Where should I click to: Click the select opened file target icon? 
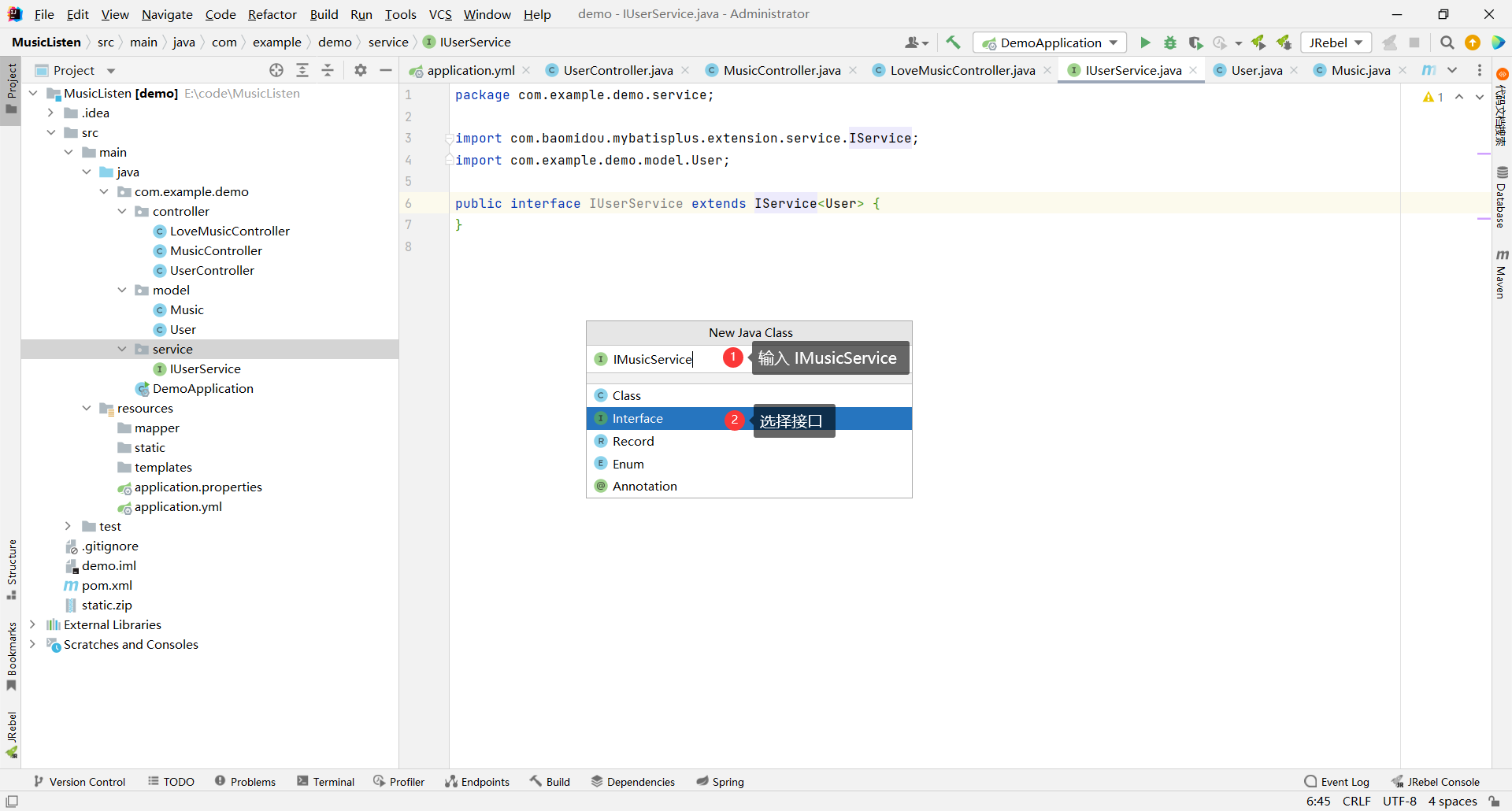[276, 70]
